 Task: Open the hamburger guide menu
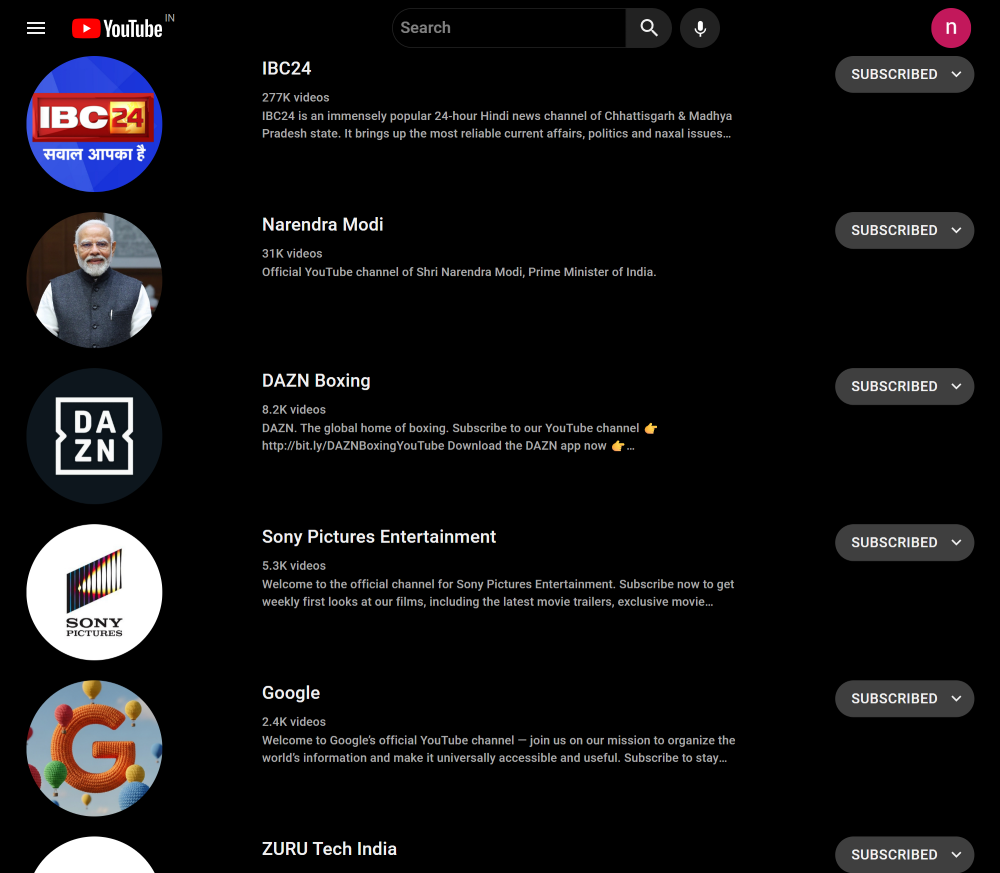click(x=36, y=28)
